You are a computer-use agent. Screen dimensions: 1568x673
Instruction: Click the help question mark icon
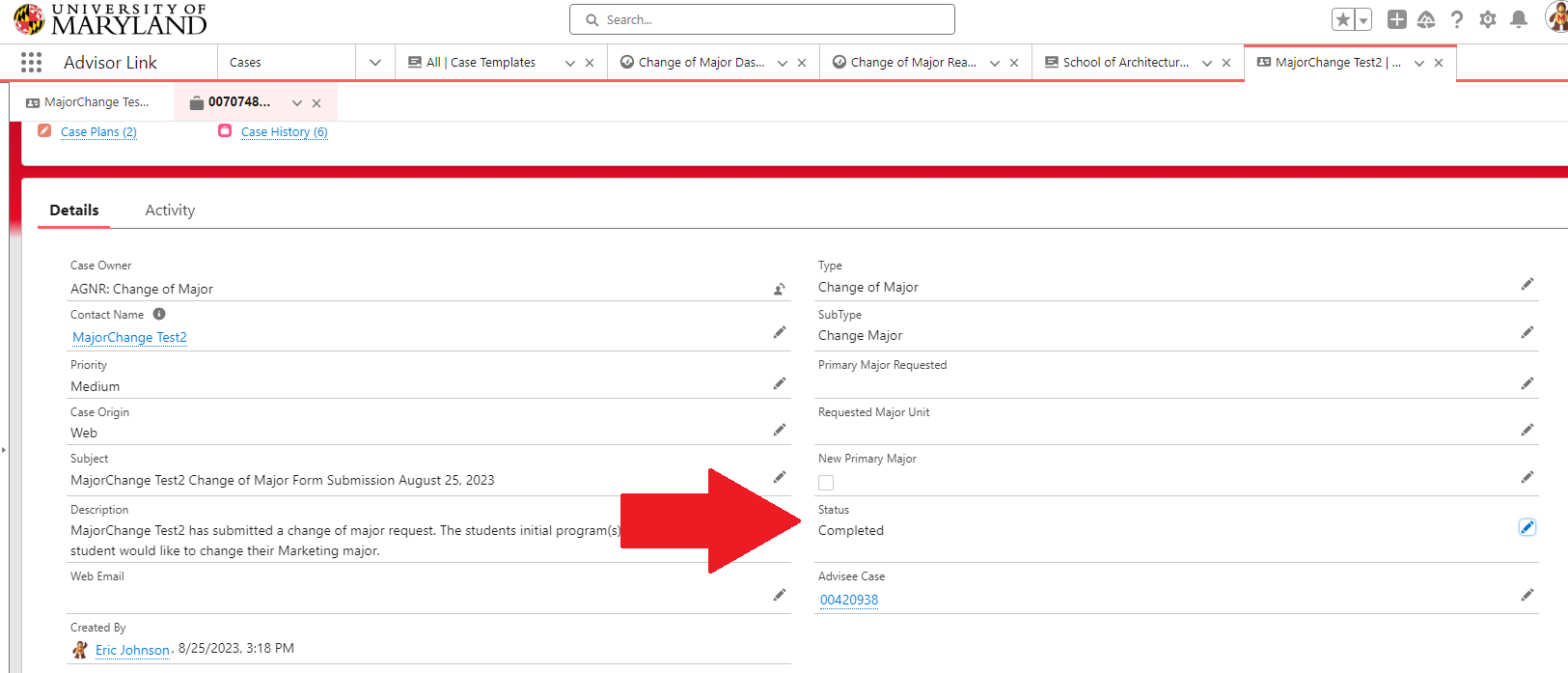pyautogui.click(x=1457, y=19)
